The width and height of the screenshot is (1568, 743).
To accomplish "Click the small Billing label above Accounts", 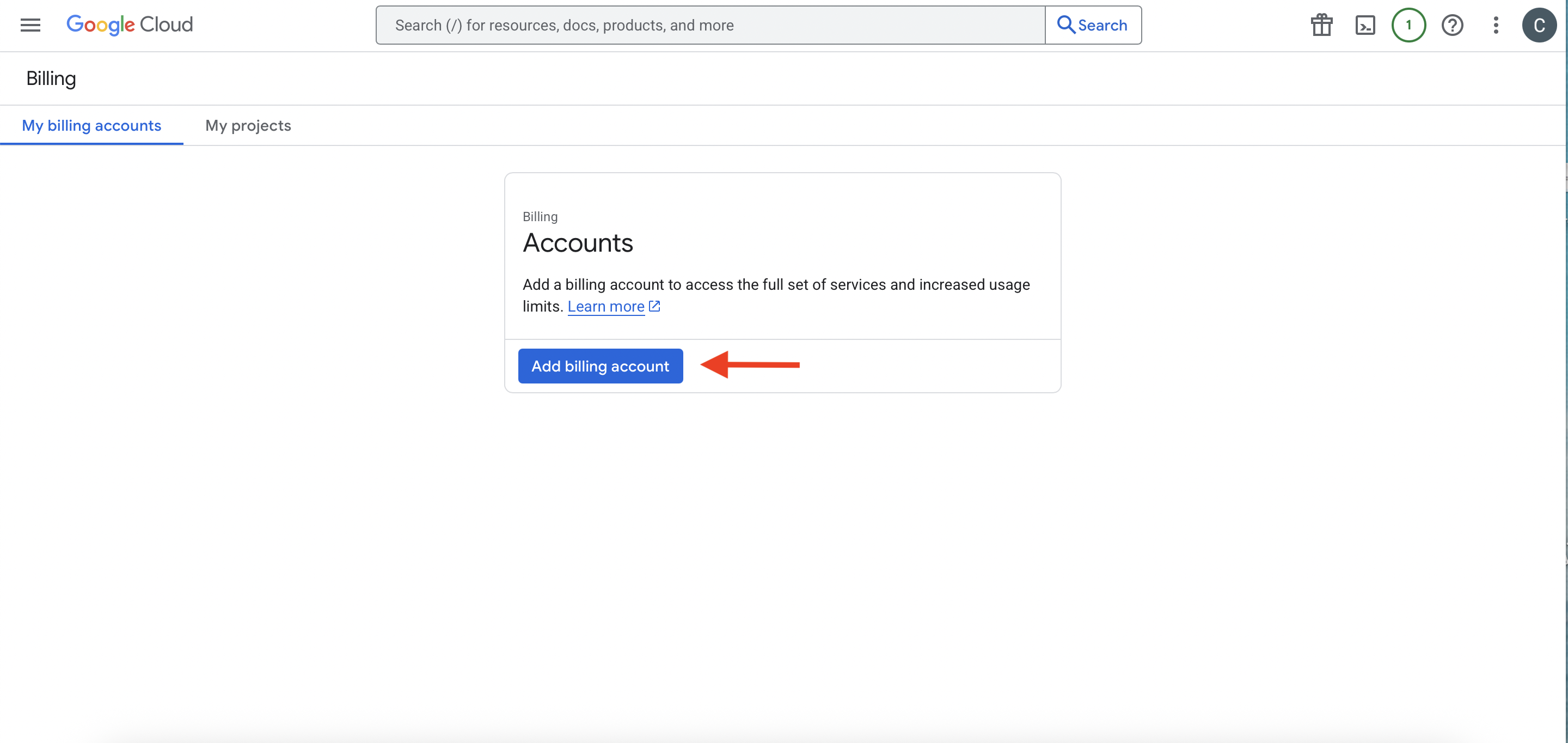I will coord(540,217).
